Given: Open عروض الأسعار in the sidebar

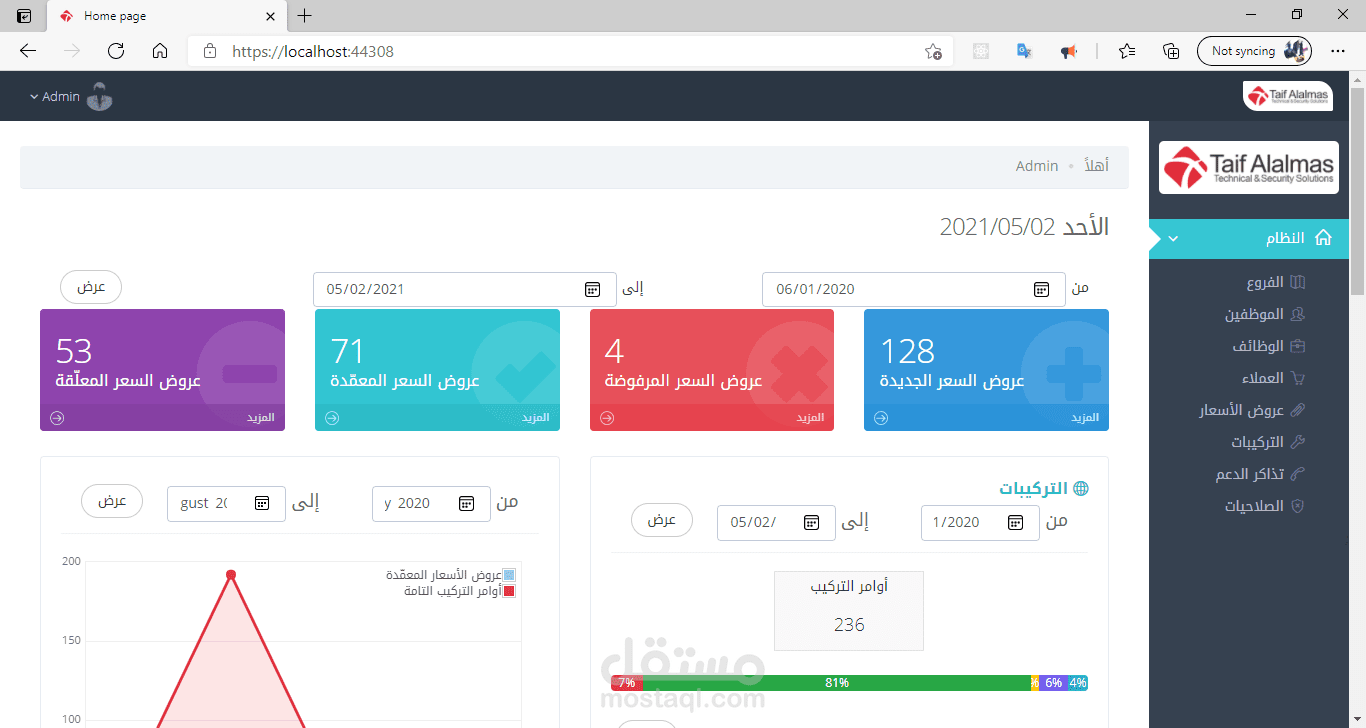Looking at the screenshot, I should 1241,410.
